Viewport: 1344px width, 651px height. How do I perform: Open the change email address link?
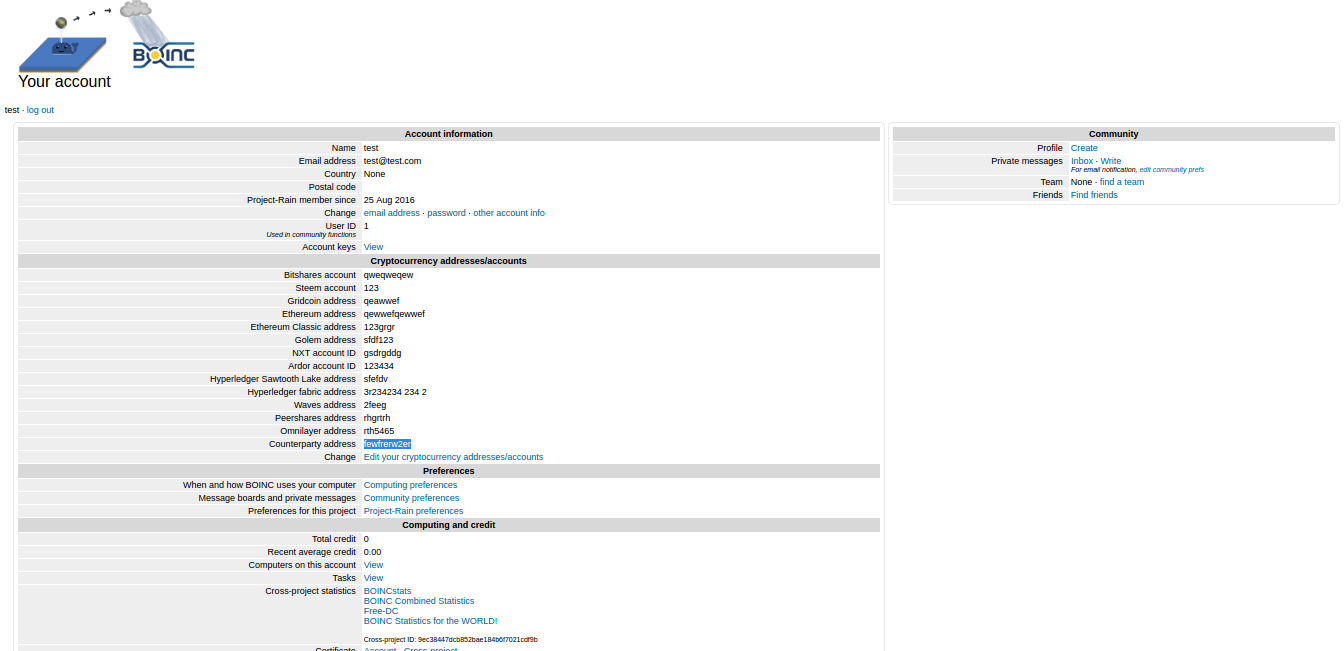[392, 213]
